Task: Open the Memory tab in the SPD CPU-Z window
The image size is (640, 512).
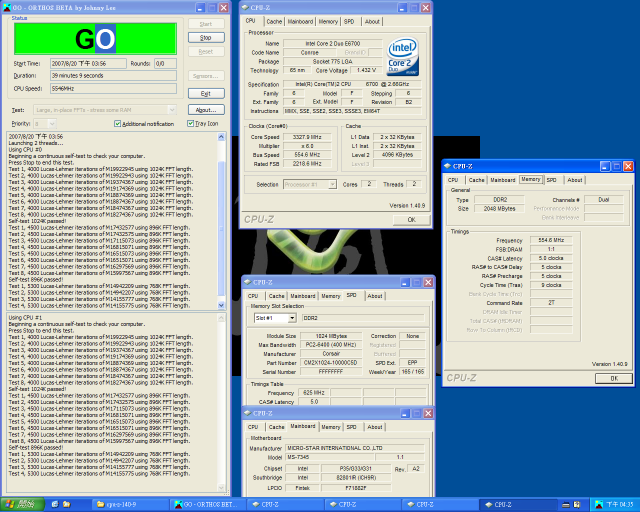Action: [x=331, y=296]
